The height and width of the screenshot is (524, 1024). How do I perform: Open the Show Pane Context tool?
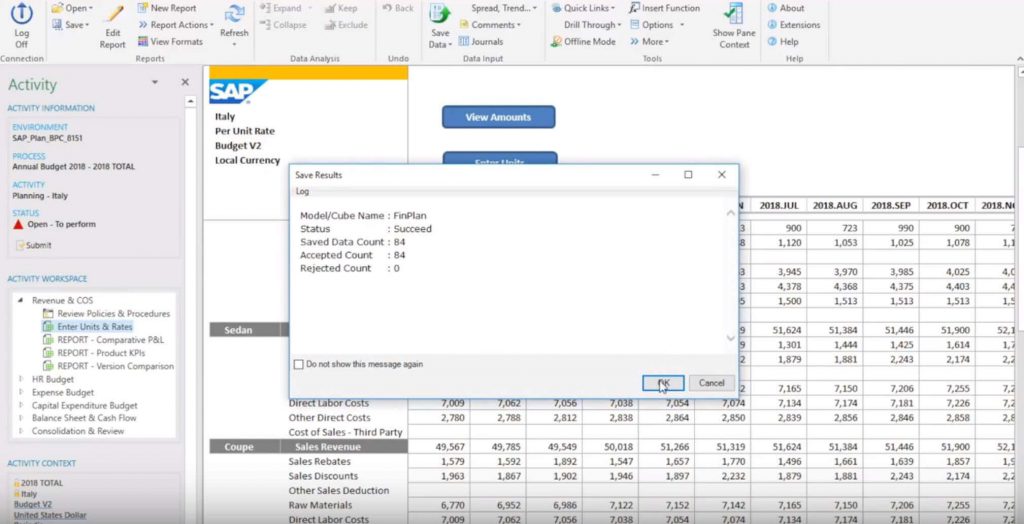click(x=734, y=26)
